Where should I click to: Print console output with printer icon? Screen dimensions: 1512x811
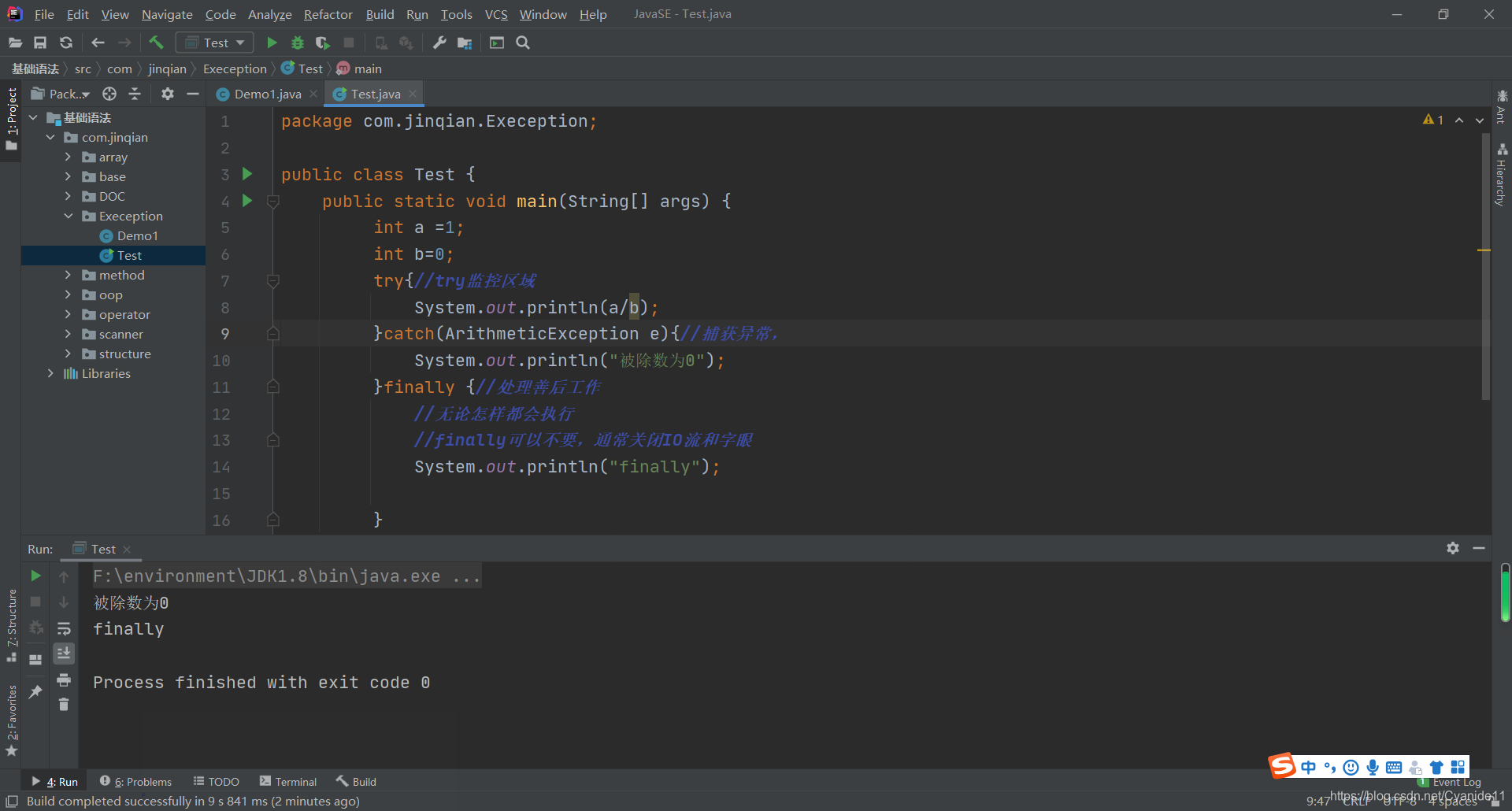click(x=64, y=680)
